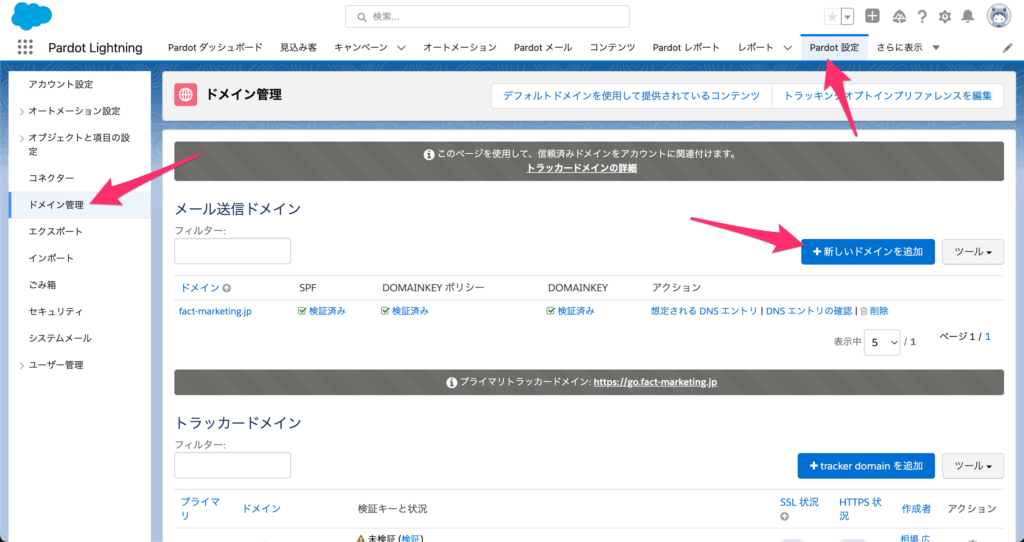Open the setup gear icon
Viewport: 1024px width, 542px height.
(944, 17)
